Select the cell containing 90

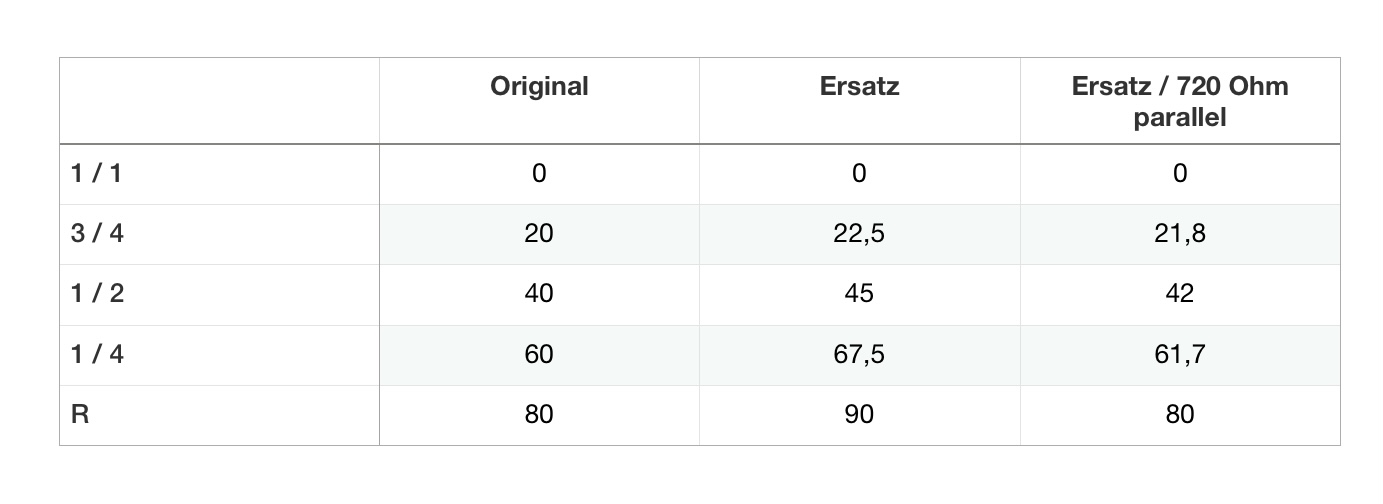(859, 414)
